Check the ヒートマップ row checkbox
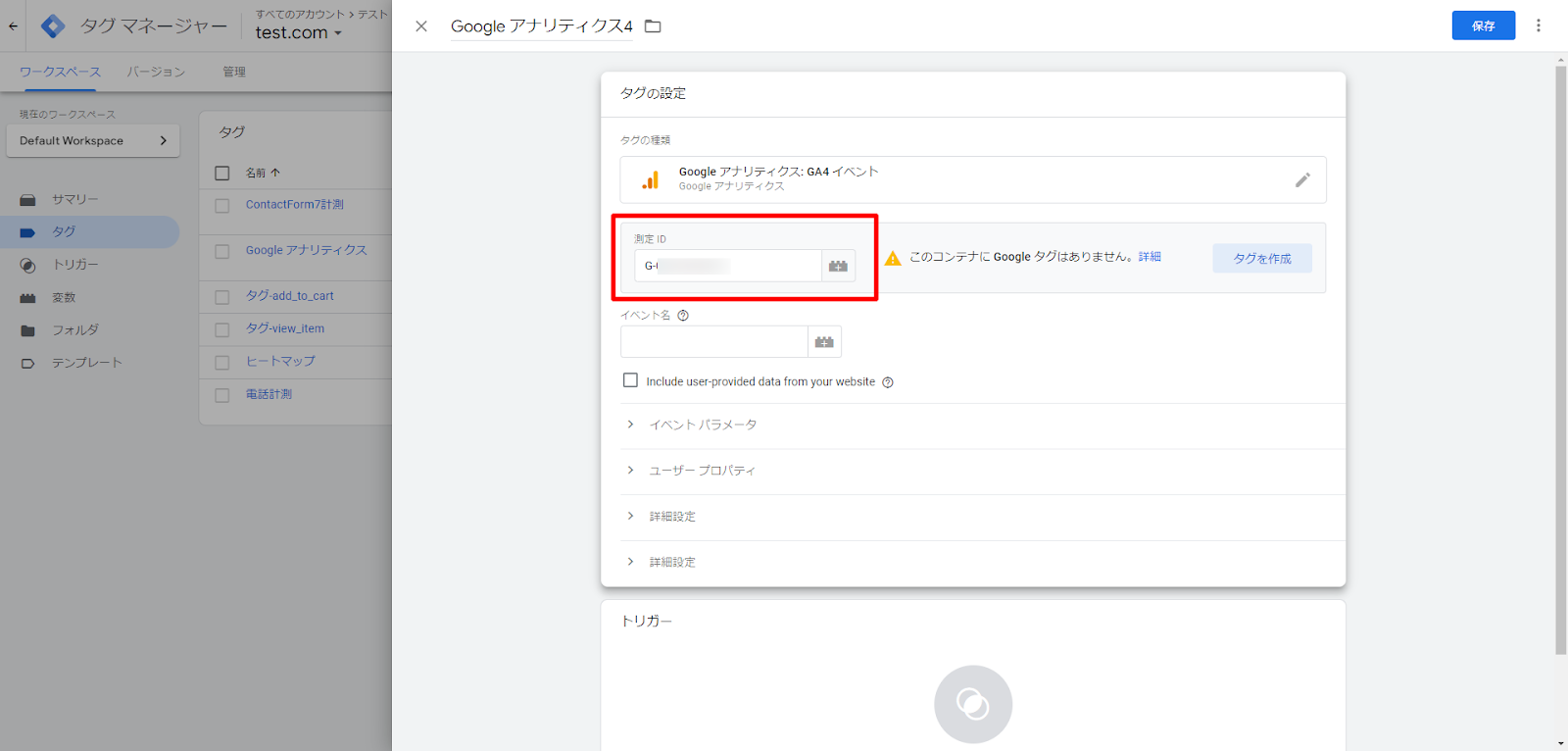1568x751 pixels. click(x=222, y=362)
